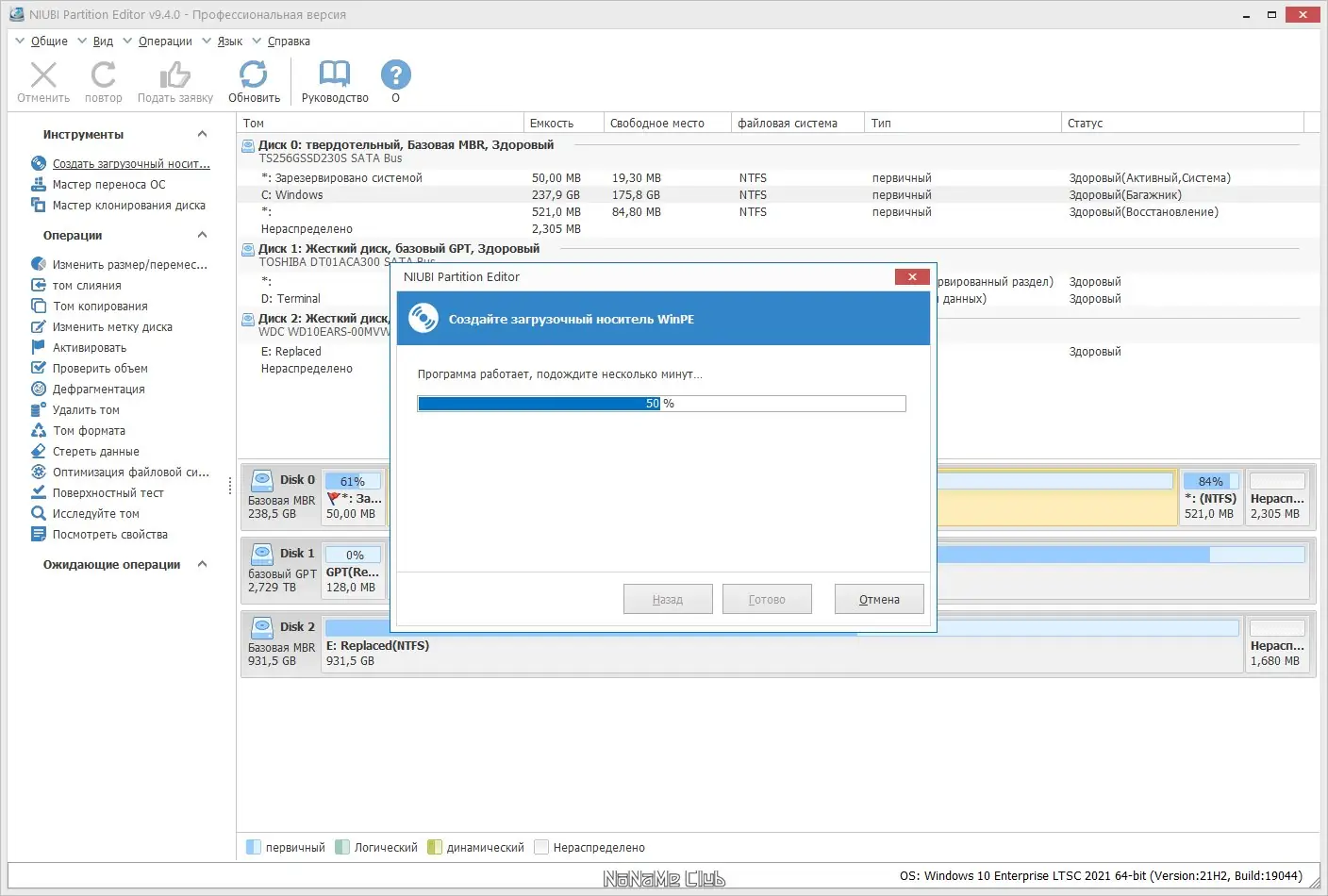1328x896 pixels.
Task: Select the D: Terminal volume row
Action: click(x=313, y=298)
